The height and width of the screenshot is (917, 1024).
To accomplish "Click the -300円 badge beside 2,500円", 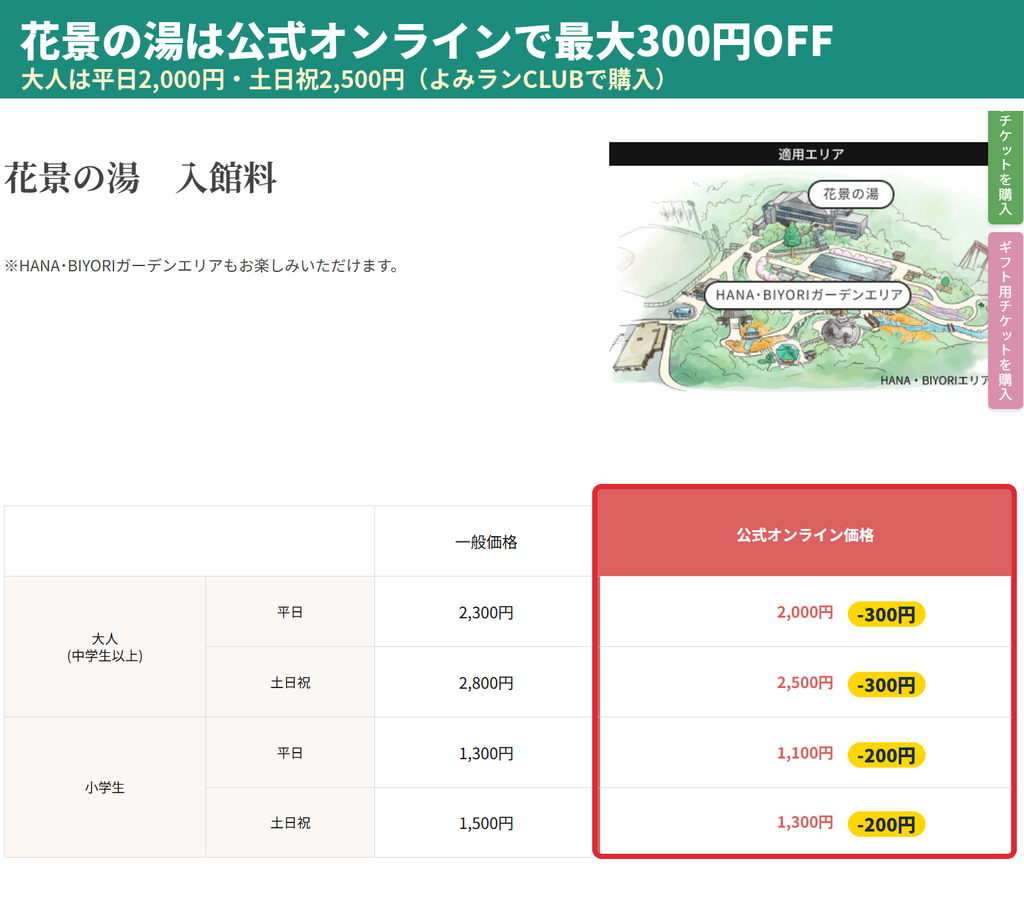I will pyautogui.click(x=886, y=684).
